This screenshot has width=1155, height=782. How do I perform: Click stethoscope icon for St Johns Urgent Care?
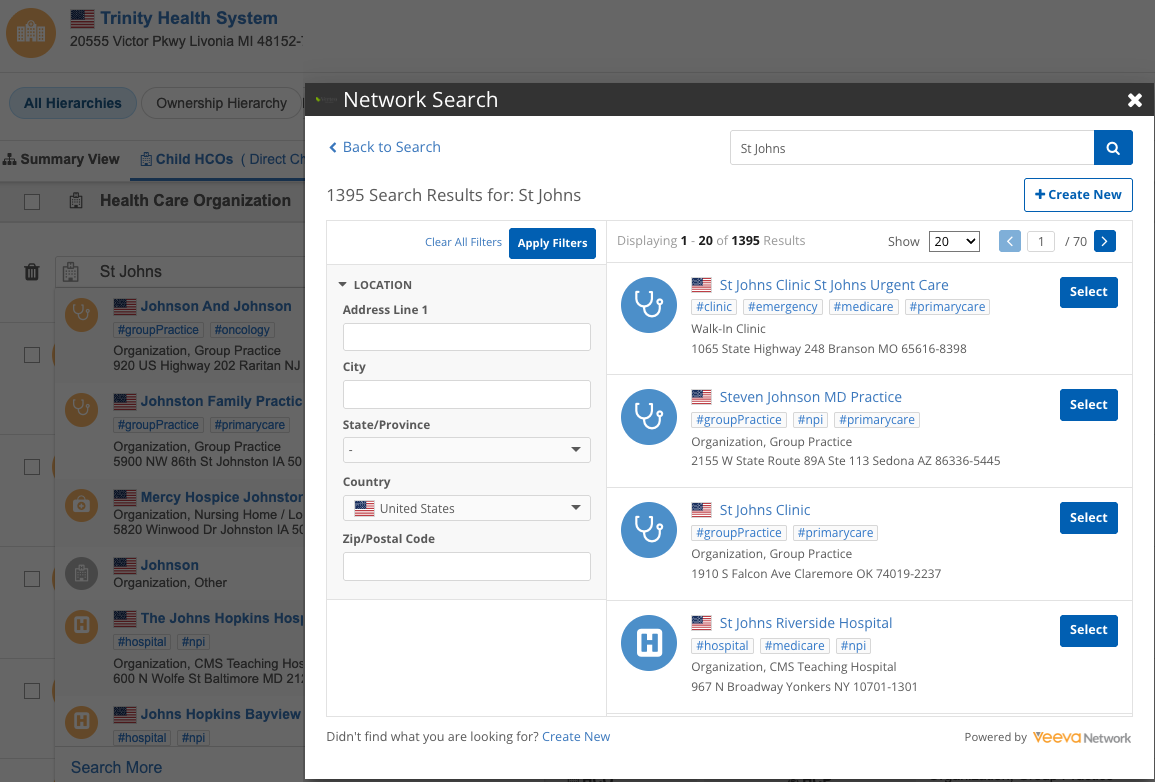point(650,304)
